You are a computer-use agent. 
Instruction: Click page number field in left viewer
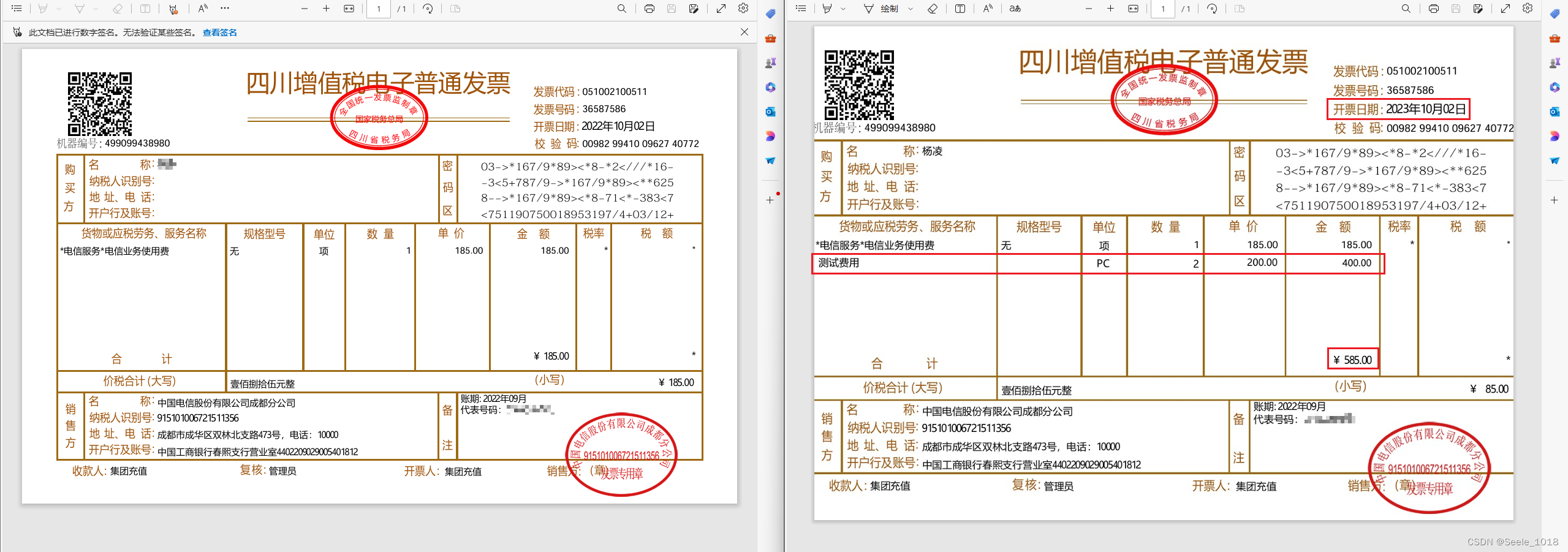379,9
